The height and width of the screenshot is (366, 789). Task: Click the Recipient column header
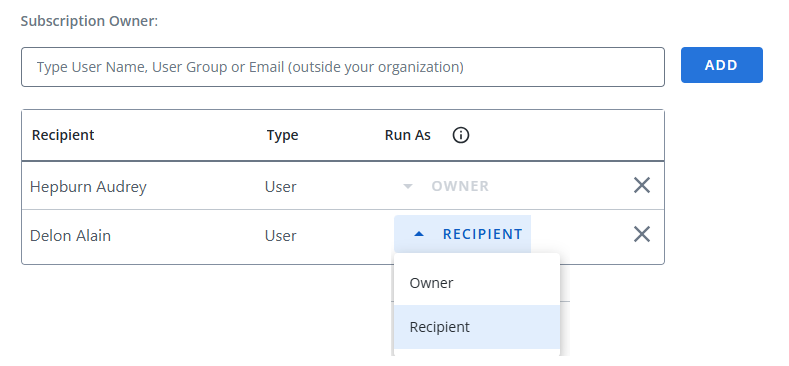tap(63, 135)
